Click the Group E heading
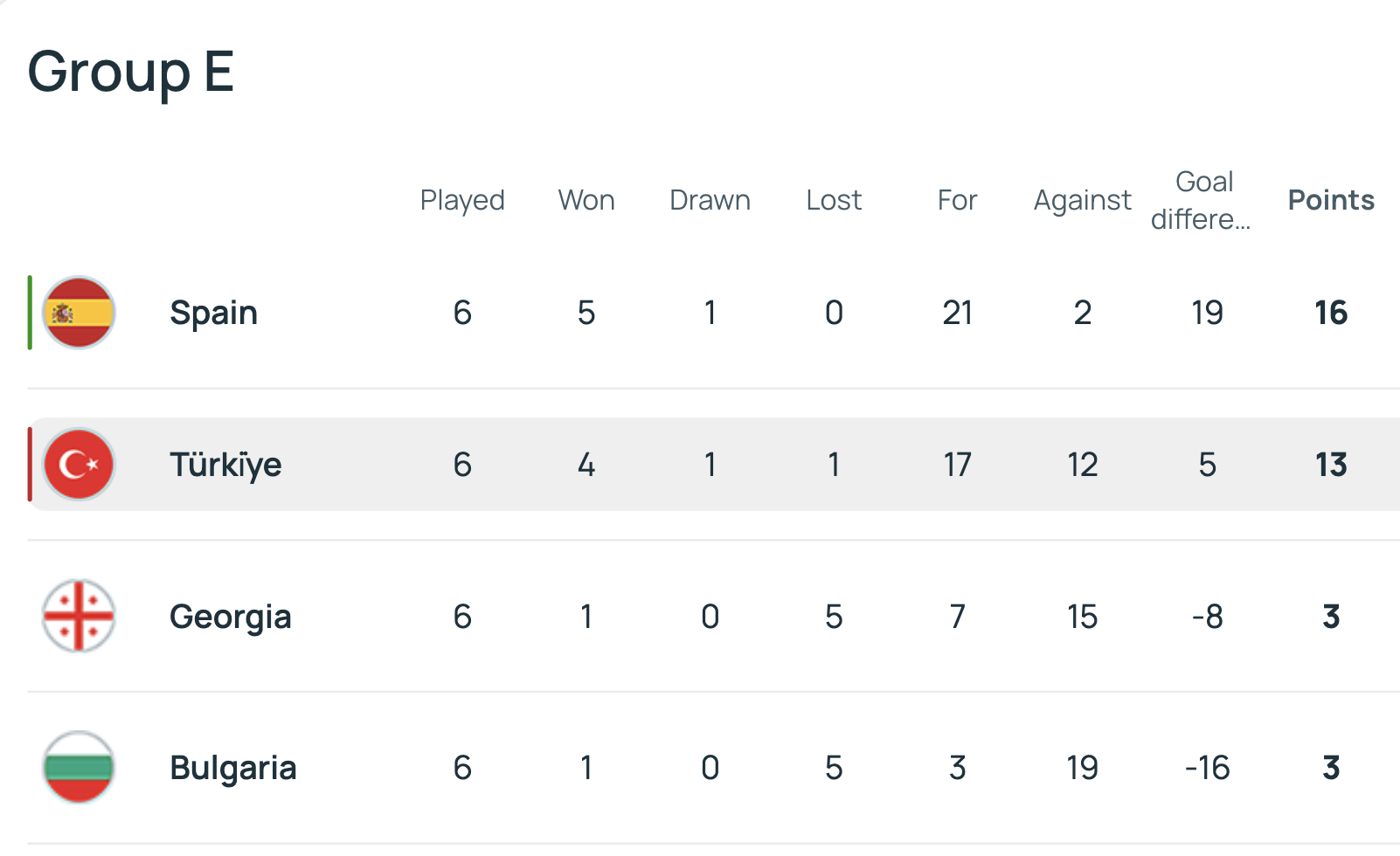The width and height of the screenshot is (1400, 856). (131, 72)
